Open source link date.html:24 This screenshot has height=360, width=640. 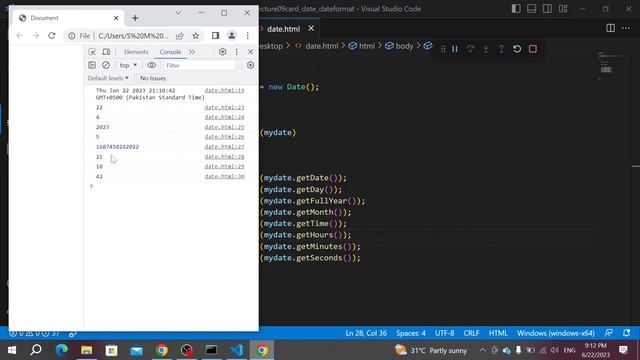[224, 117]
